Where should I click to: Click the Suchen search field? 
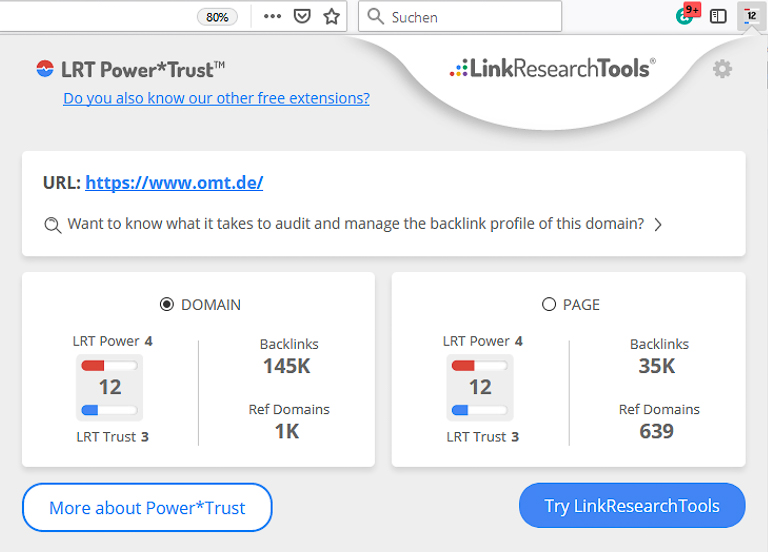pos(460,17)
